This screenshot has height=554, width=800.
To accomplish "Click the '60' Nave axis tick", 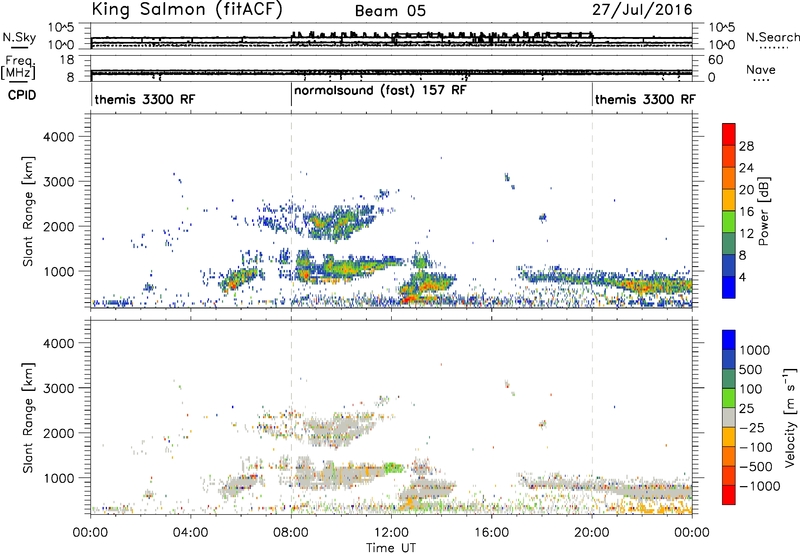I will (x=715, y=60).
